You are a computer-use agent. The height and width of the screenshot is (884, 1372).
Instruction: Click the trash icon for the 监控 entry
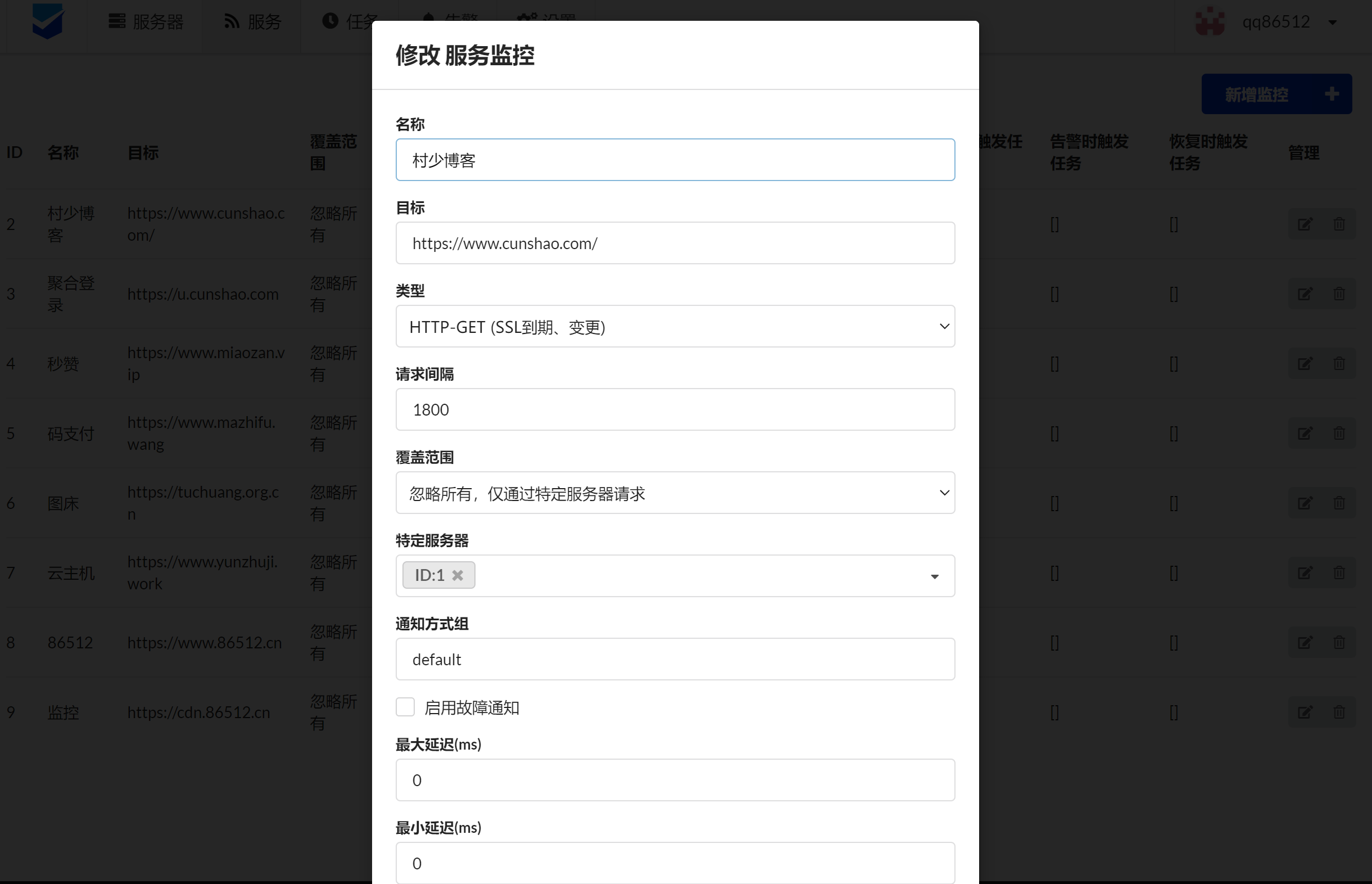[1339, 712]
